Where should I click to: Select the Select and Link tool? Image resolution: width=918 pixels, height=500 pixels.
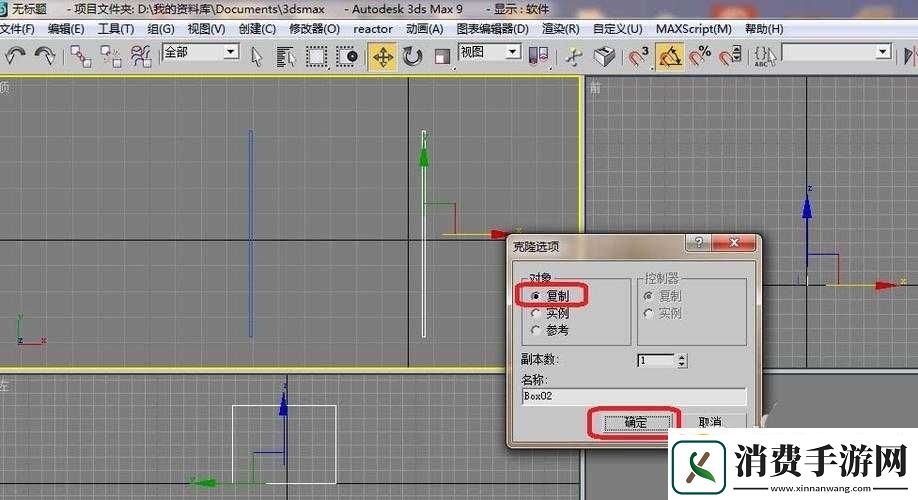click(x=80, y=56)
